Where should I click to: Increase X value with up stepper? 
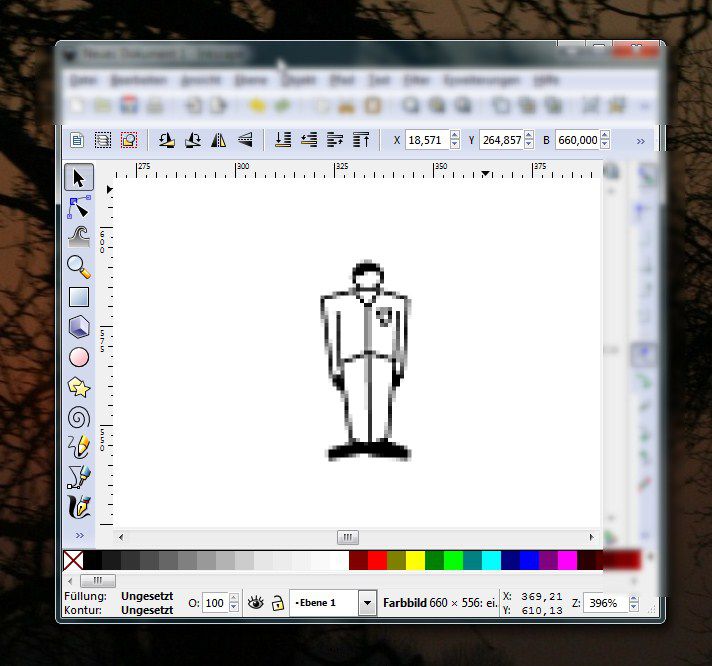point(455,135)
